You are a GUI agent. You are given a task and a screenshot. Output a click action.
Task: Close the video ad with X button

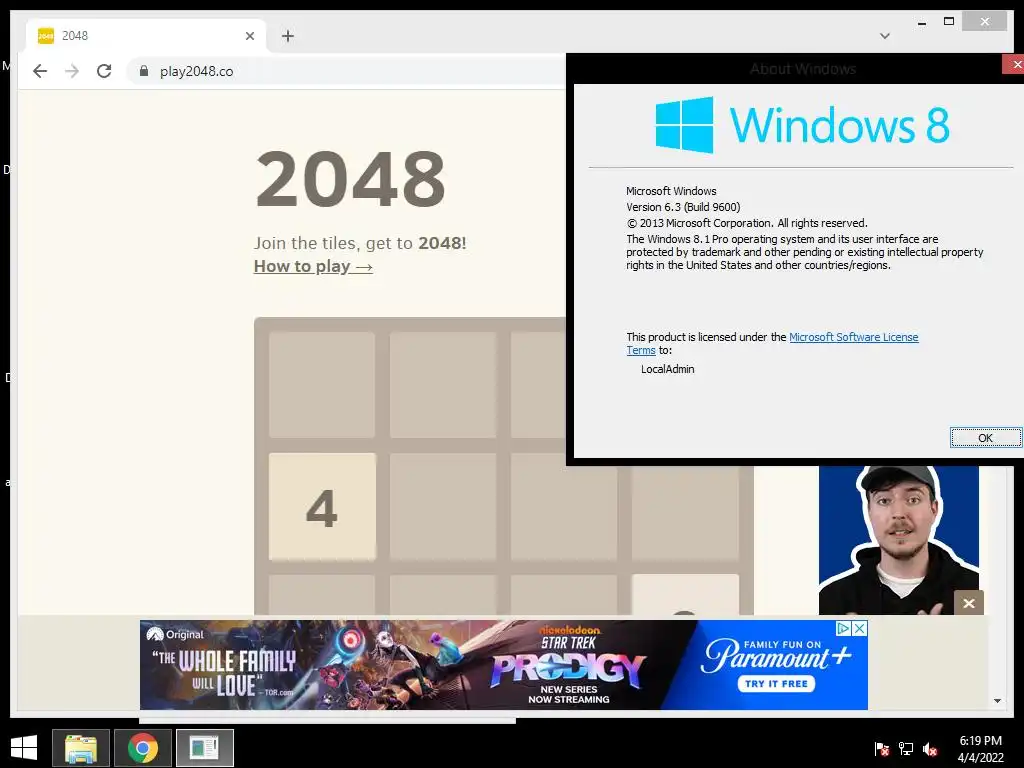(968, 603)
